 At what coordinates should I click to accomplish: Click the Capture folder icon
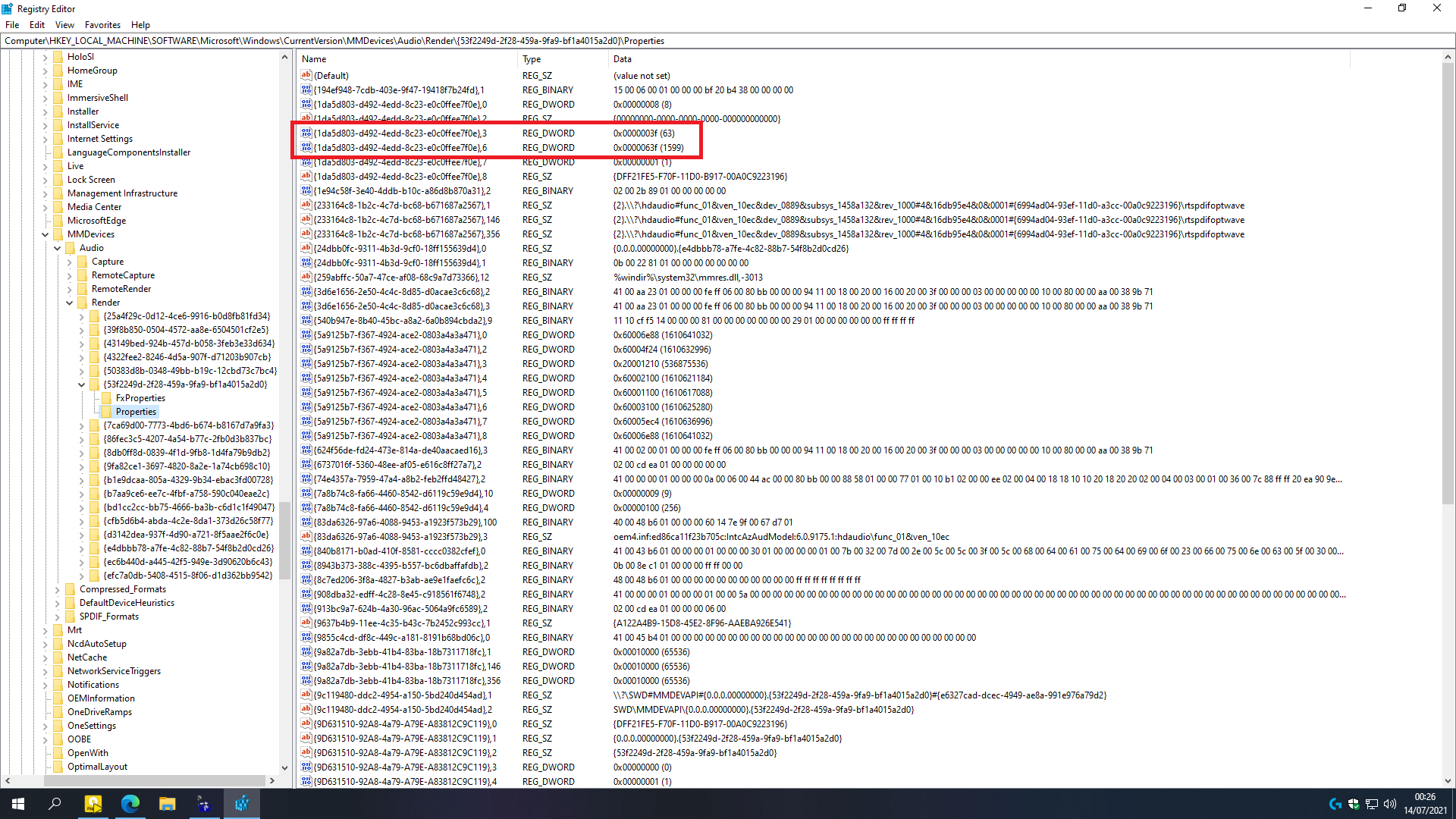[82, 262]
